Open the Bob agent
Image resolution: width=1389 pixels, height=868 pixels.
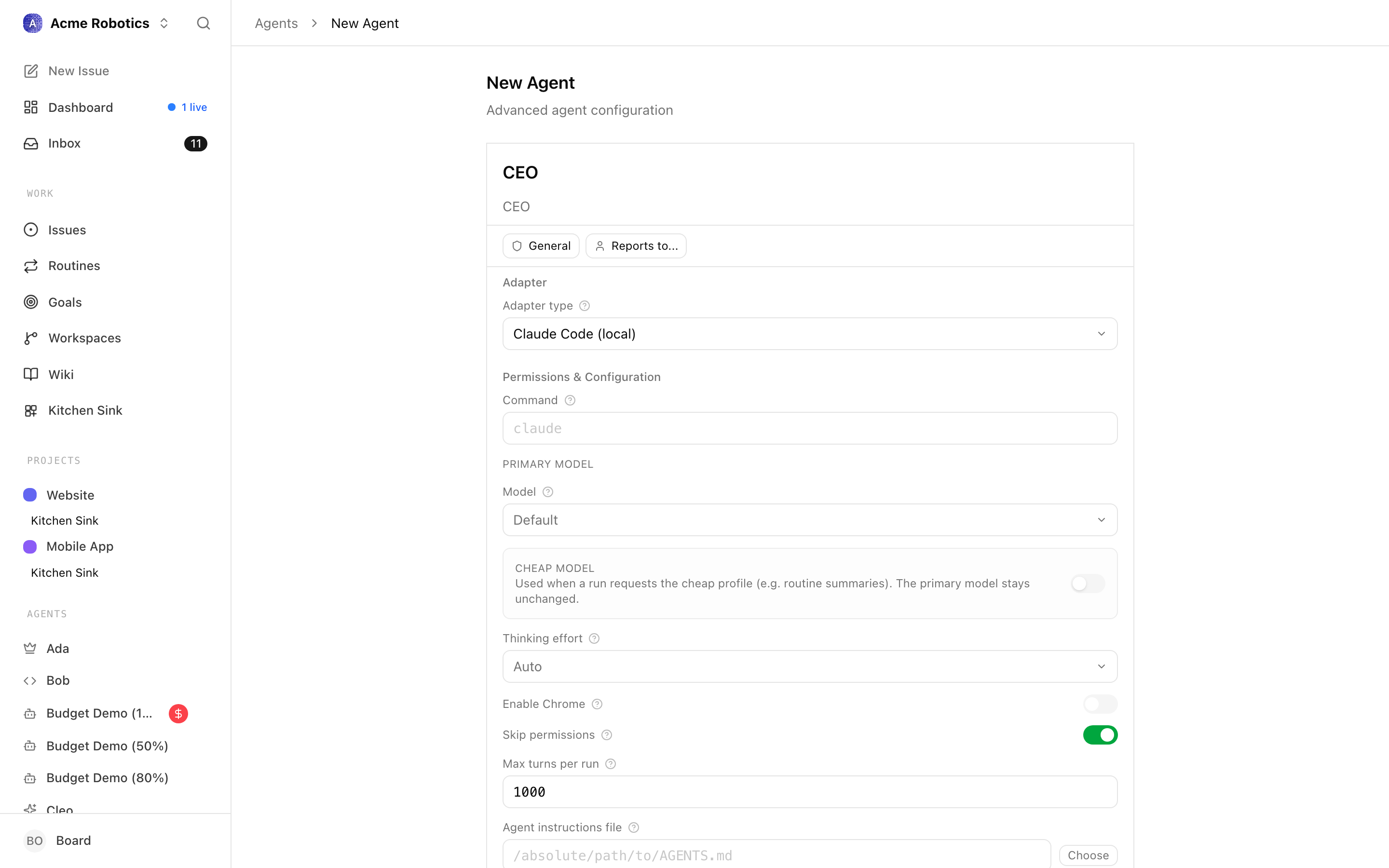115,680
